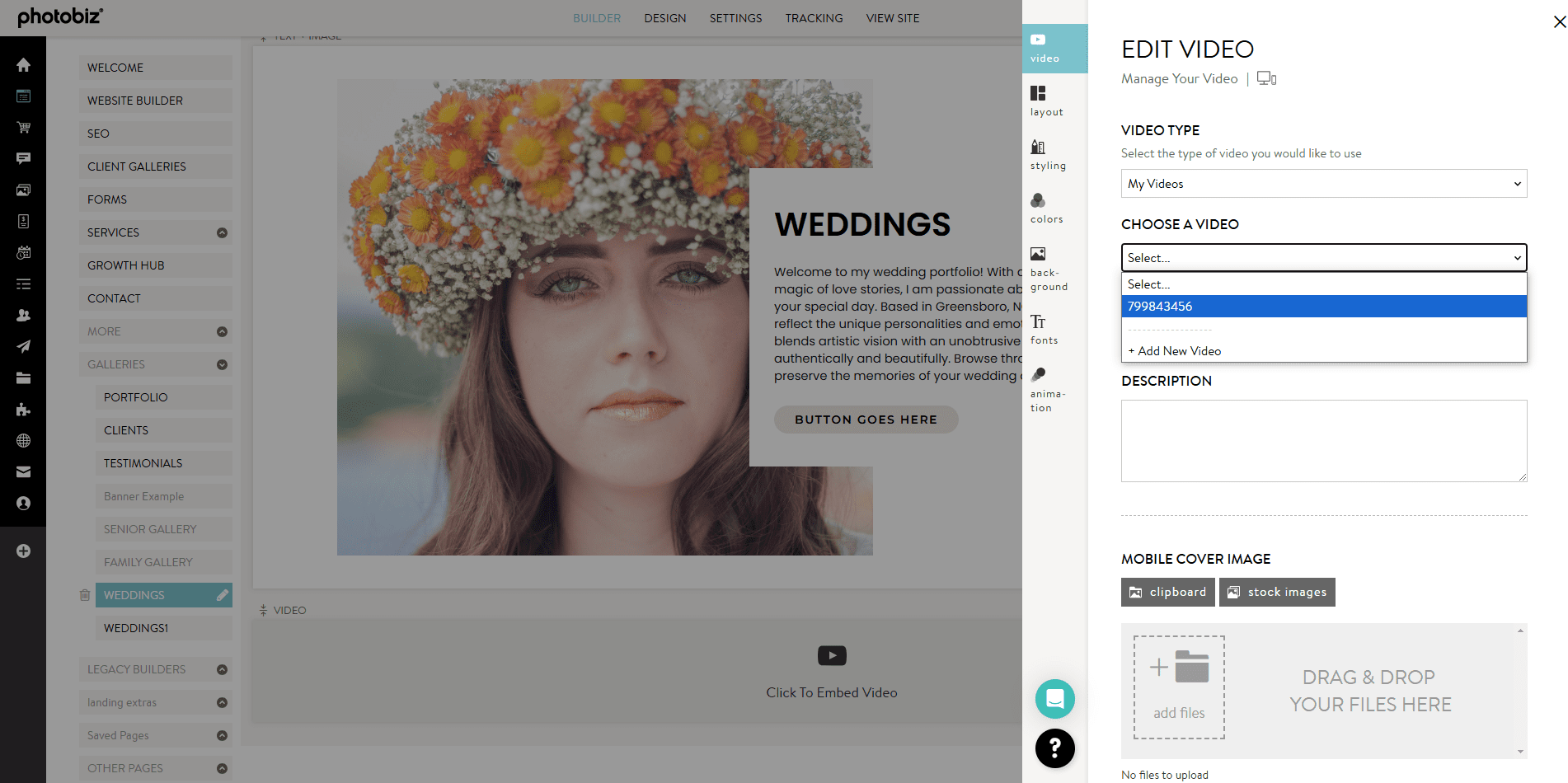The width and height of the screenshot is (1568, 783).
Task: Select video 799843456 from list
Action: point(1323,307)
